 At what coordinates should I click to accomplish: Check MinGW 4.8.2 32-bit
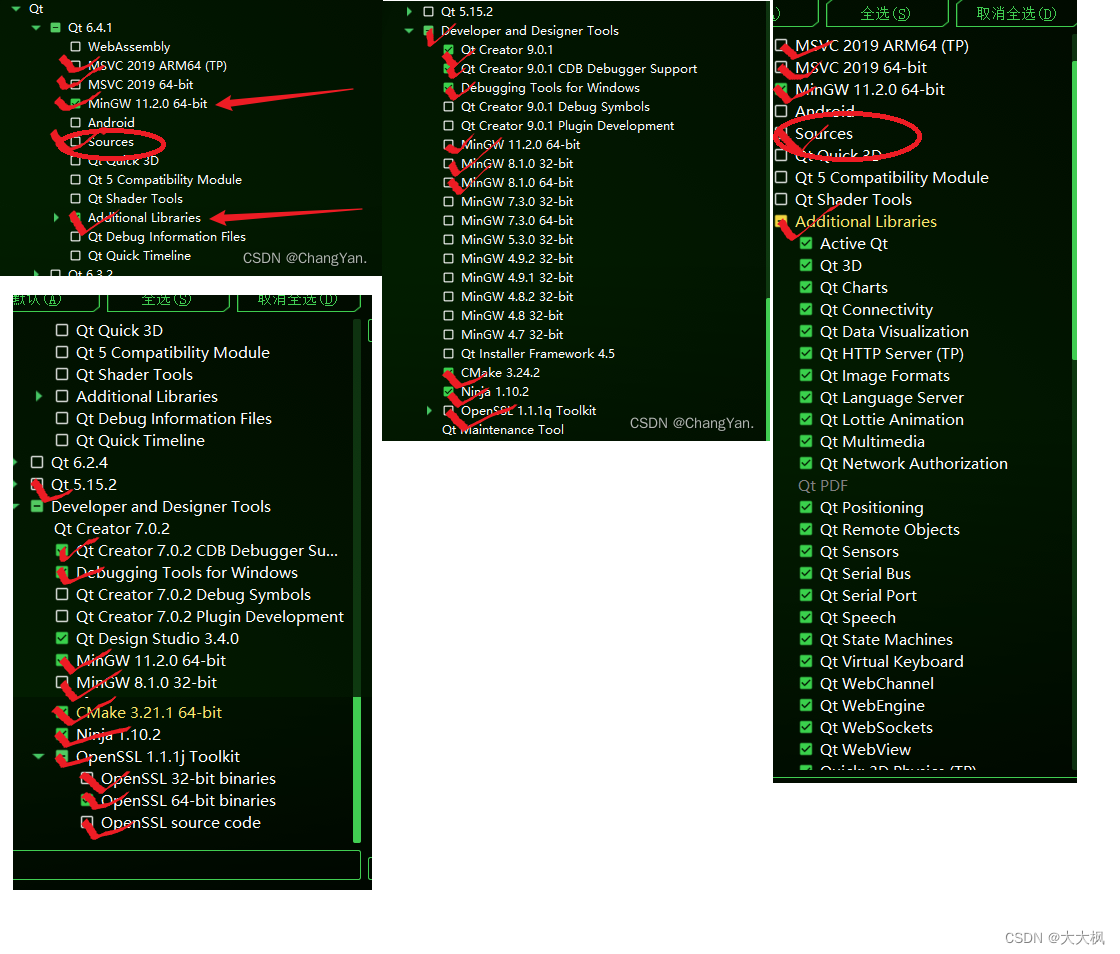coord(449,296)
